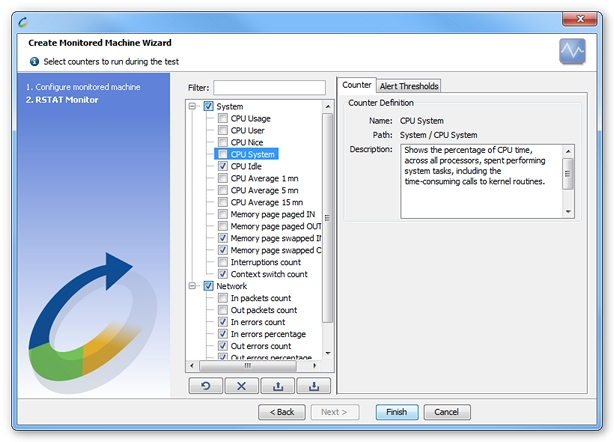Viewport: 614px width, 442px height.
Task: Click the blue info icon beside subtitle
Action: coord(34,61)
